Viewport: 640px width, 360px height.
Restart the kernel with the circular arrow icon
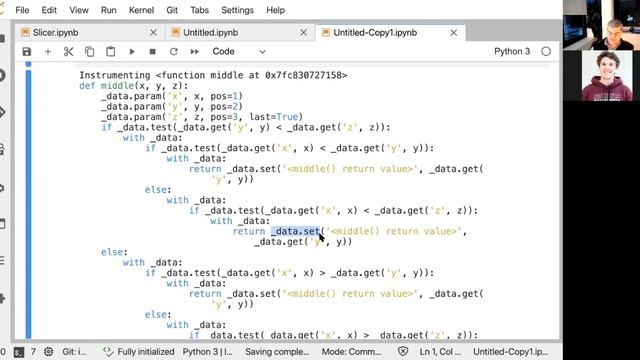173,52
